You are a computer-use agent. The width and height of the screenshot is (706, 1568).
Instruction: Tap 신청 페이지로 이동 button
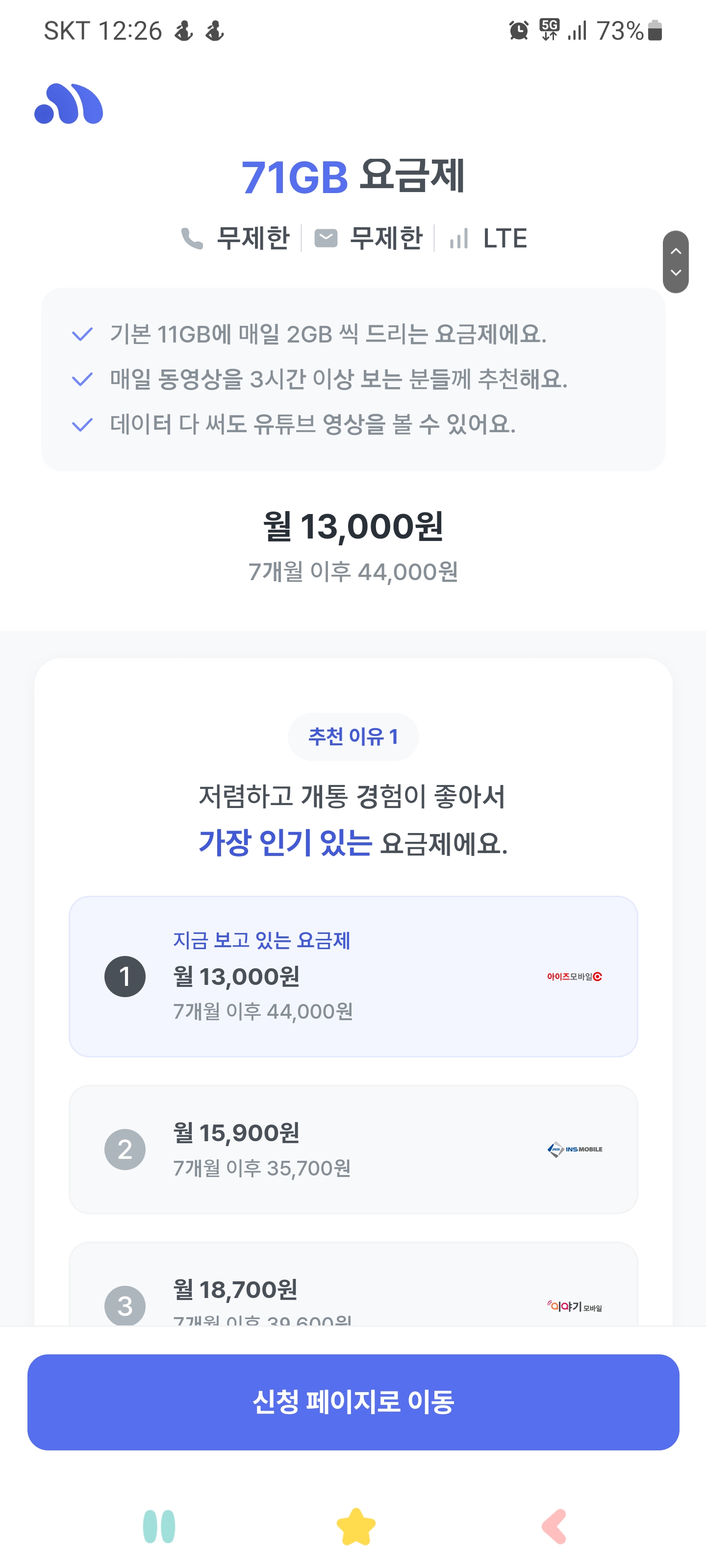pyautogui.click(x=353, y=1402)
